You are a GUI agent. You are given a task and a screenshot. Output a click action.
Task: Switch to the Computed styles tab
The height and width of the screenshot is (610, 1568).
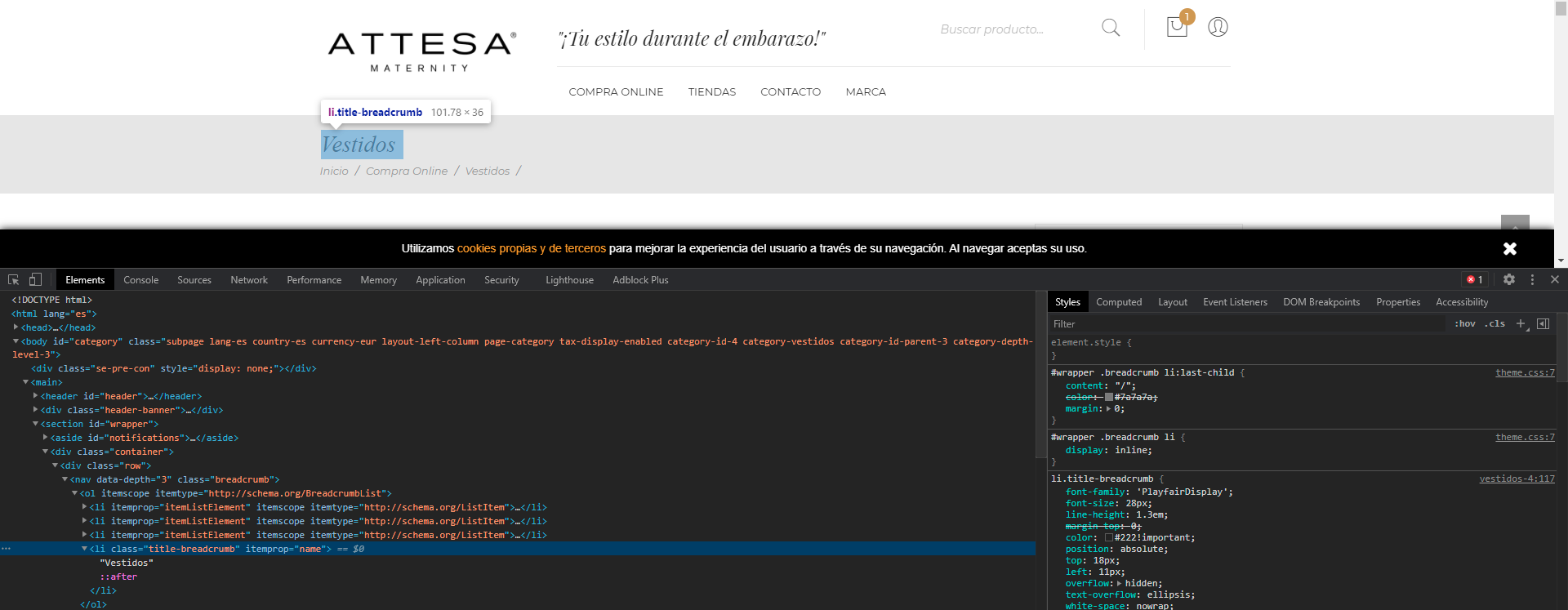click(1119, 302)
